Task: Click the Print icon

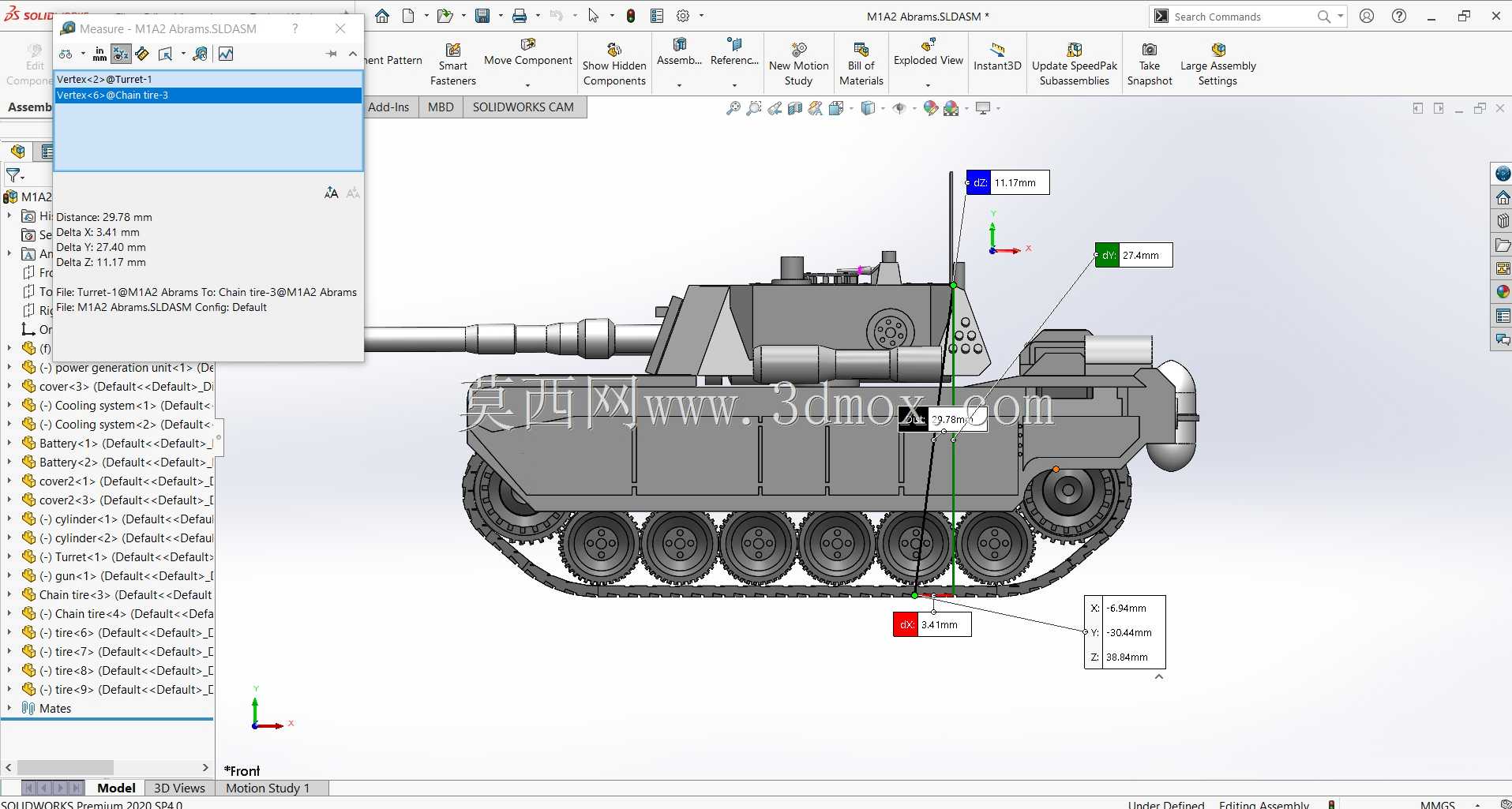Action: (520, 16)
